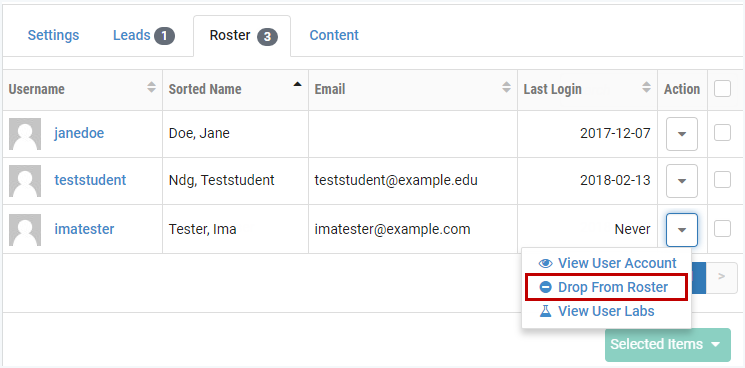This screenshot has width=745, height=368.
Task: Click the Action column header
Action: point(682,90)
